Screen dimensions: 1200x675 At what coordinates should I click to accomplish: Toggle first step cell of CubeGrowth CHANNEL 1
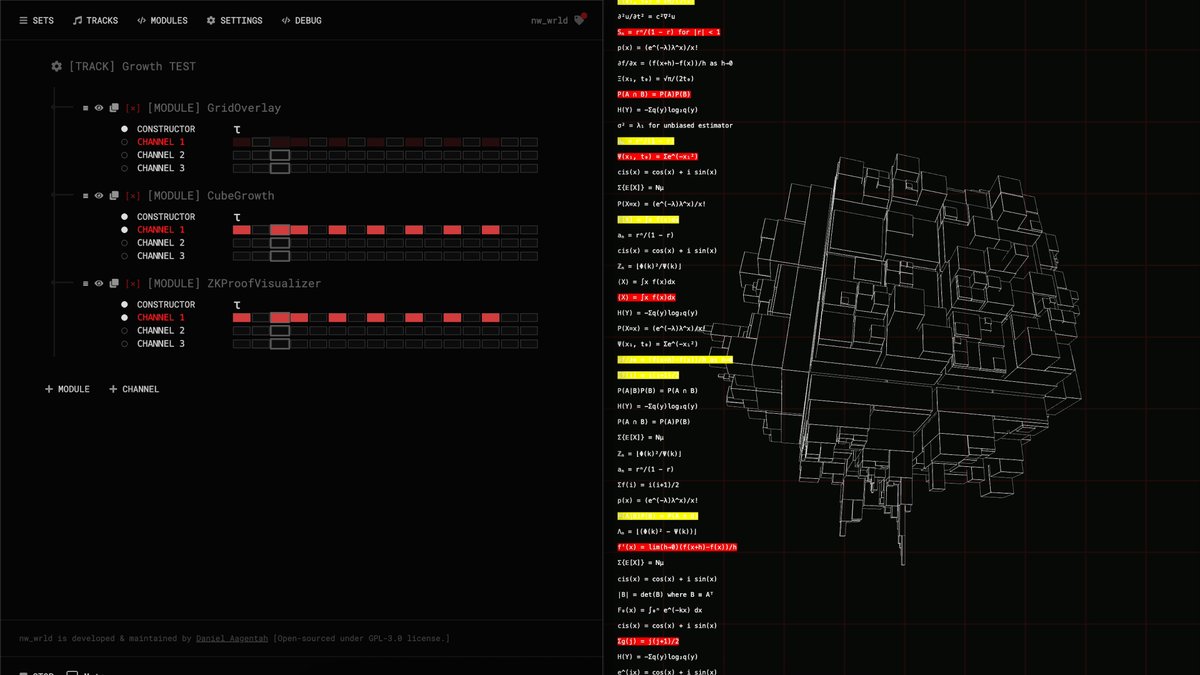[242, 230]
